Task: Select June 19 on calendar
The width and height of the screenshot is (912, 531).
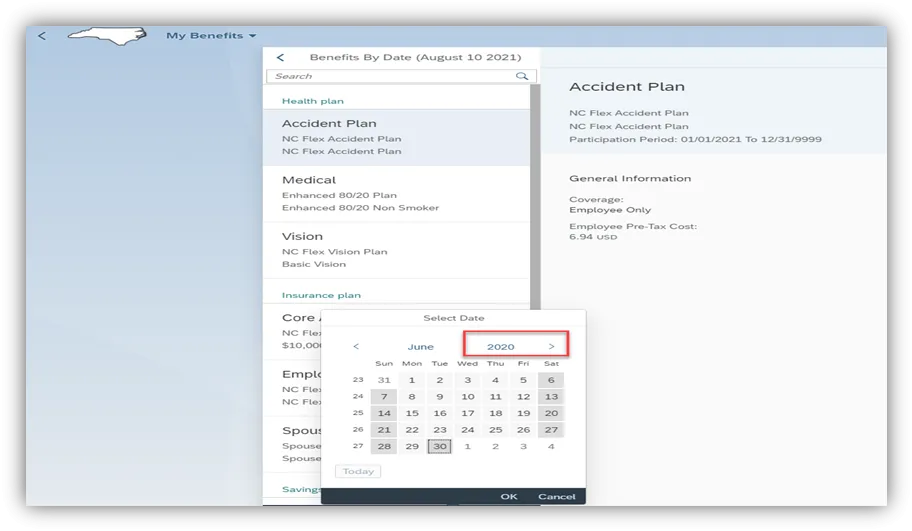Action: pos(523,413)
